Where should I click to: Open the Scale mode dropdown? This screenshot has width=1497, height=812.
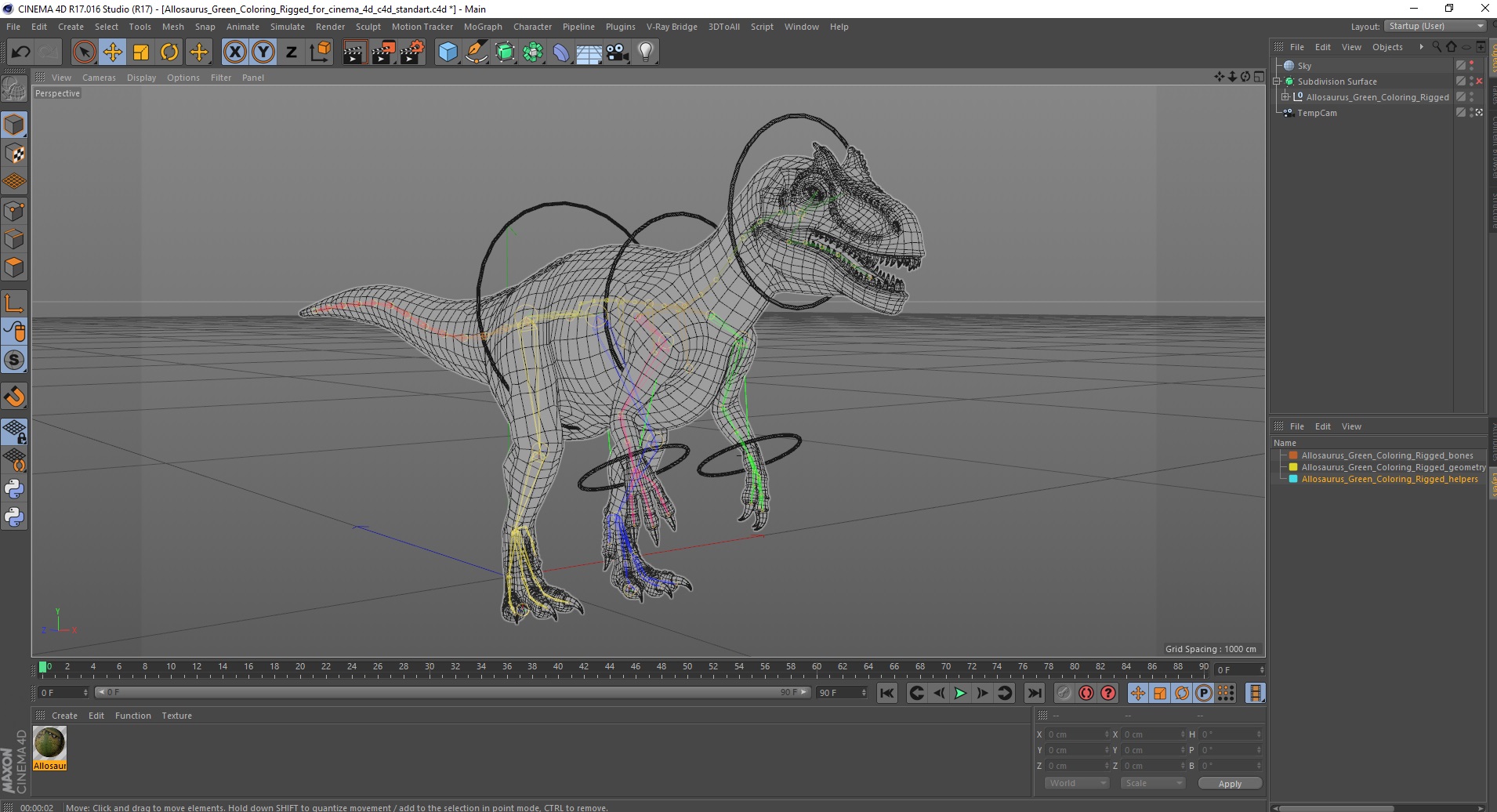click(1153, 783)
